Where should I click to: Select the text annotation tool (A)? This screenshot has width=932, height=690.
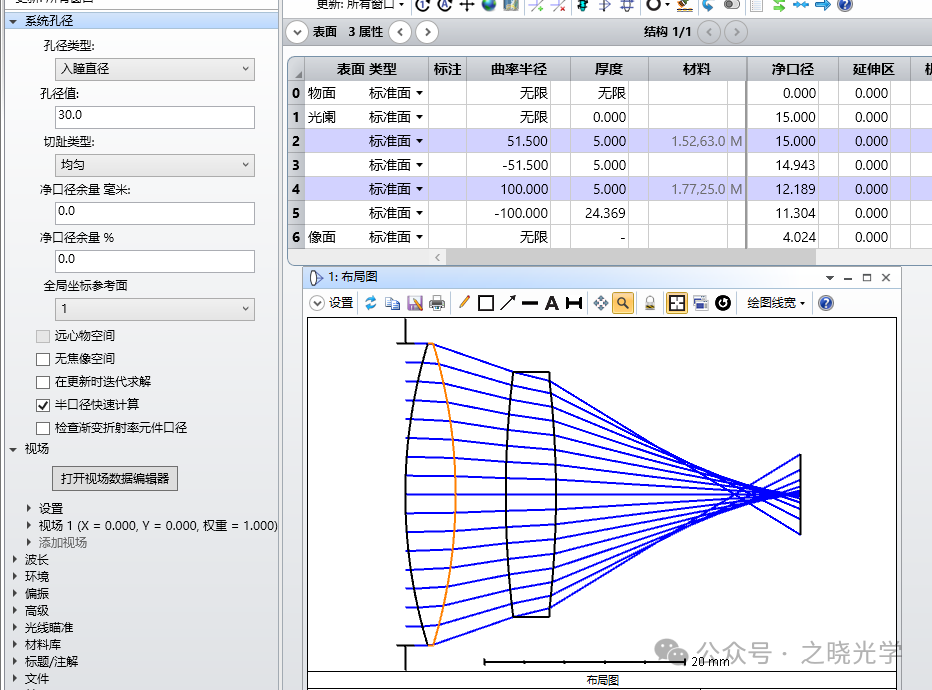(551, 303)
